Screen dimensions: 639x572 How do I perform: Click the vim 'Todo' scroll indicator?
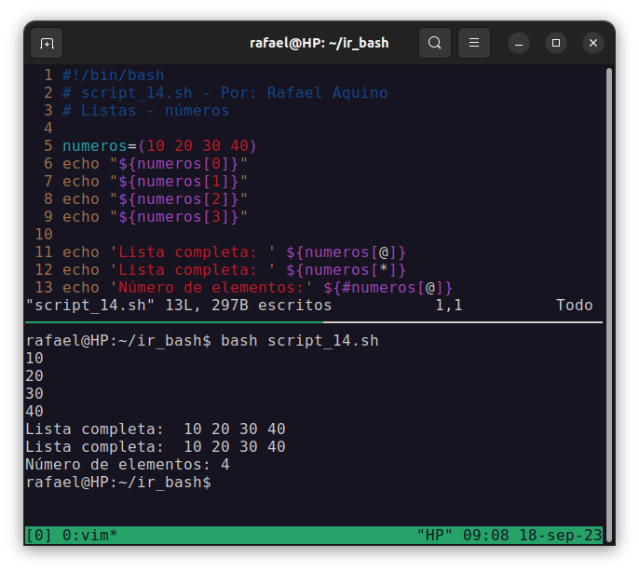pyautogui.click(x=574, y=305)
